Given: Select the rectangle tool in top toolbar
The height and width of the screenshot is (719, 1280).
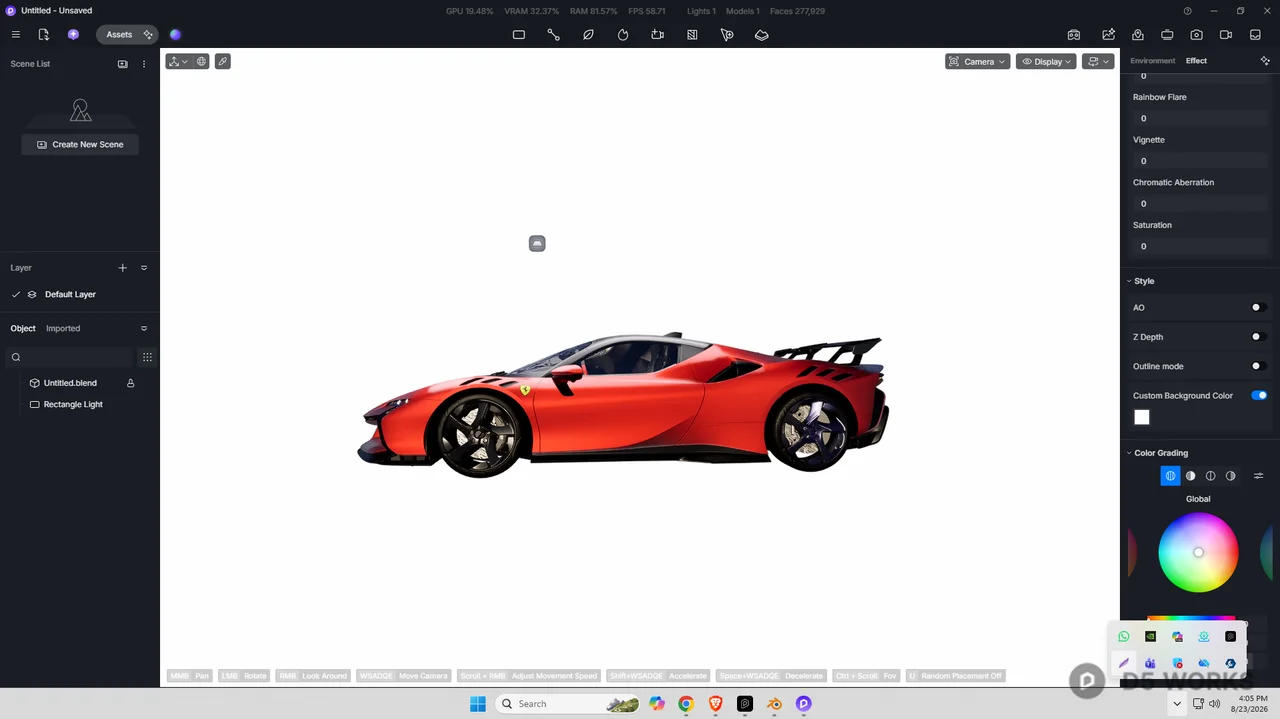Looking at the screenshot, I should point(519,34).
